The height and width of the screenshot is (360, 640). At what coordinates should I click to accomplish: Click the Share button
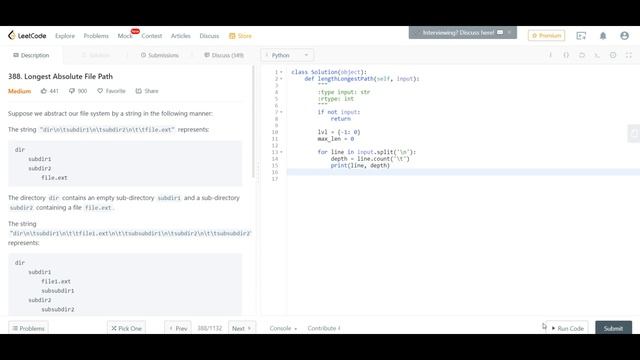pyautogui.click(x=147, y=91)
